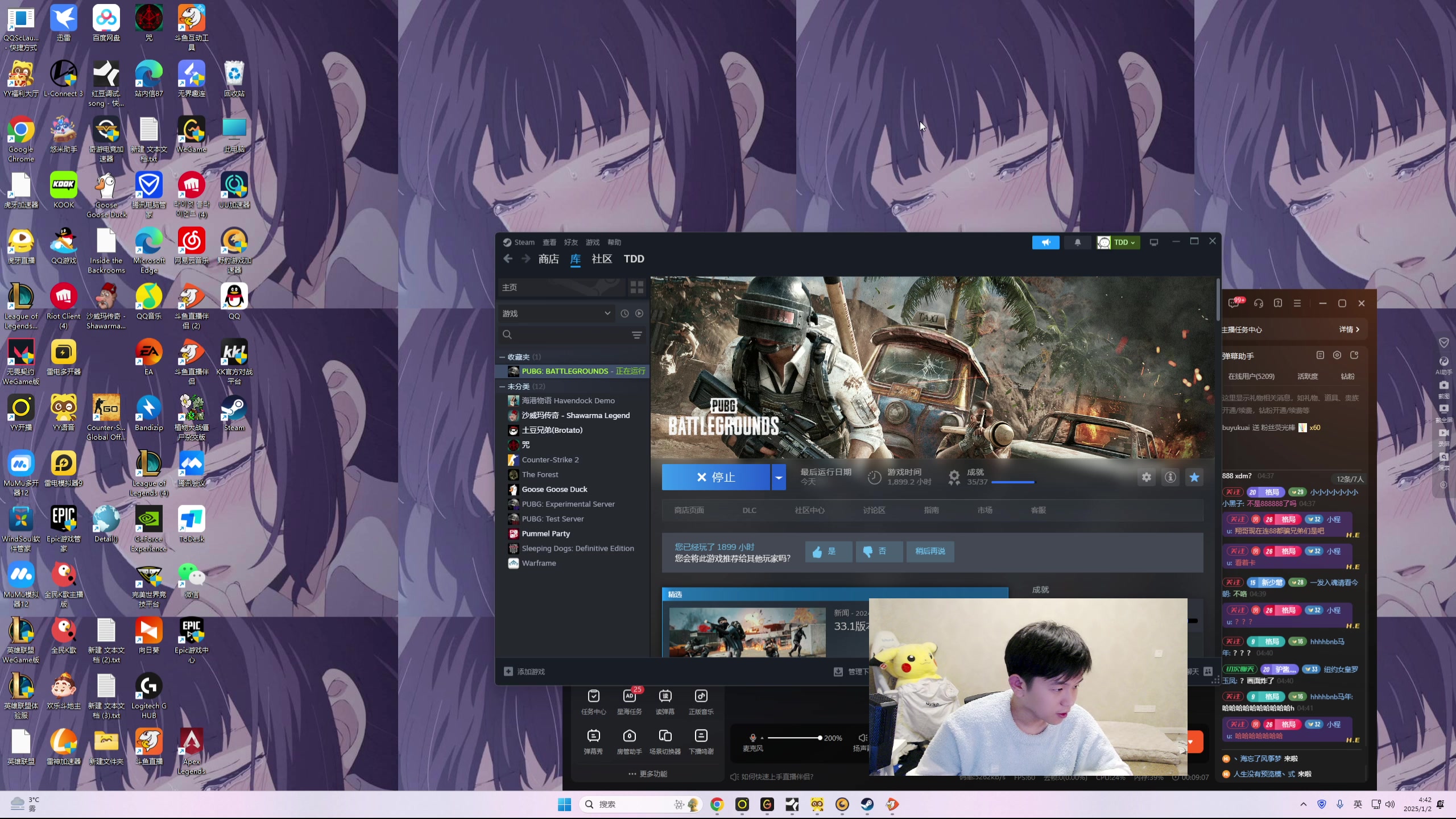The width and height of the screenshot is (1456, 819).
Task: Expand 更多功能 in streaming tool
Action: pyautogui.click(x=647, y=774)
